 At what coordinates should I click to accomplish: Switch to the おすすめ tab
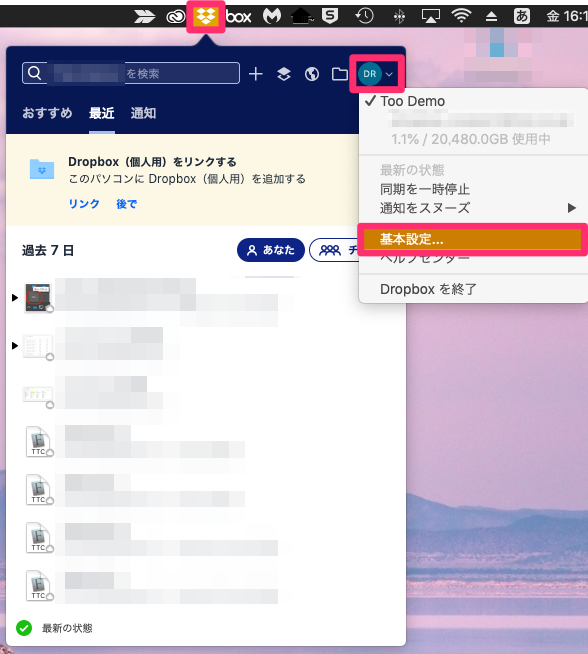point(47,113)
